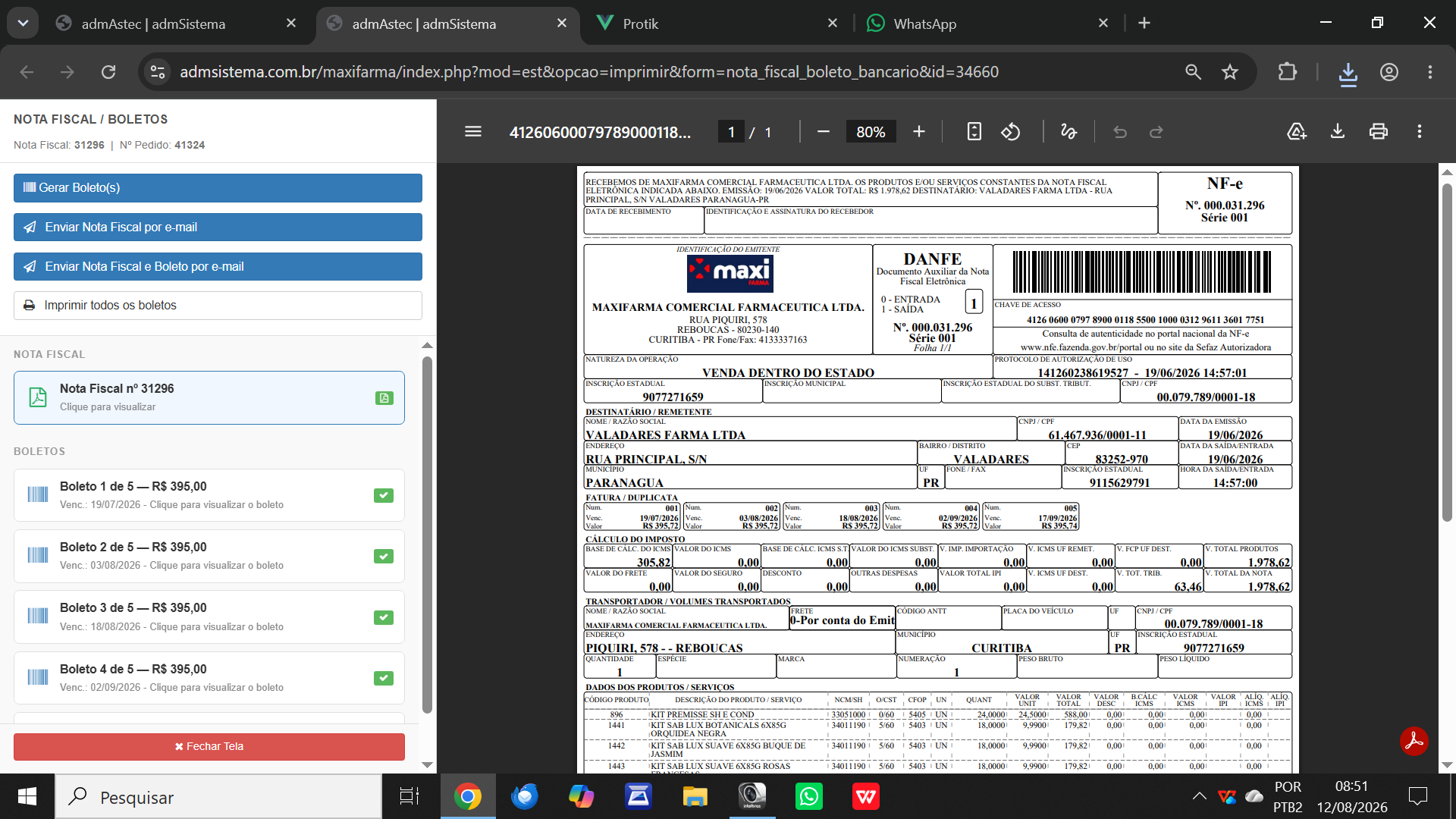Image resolution: width=1456 pixels, height=819 pixels.
Task: Redo the PDF annotation
Action: point(1156,132)
